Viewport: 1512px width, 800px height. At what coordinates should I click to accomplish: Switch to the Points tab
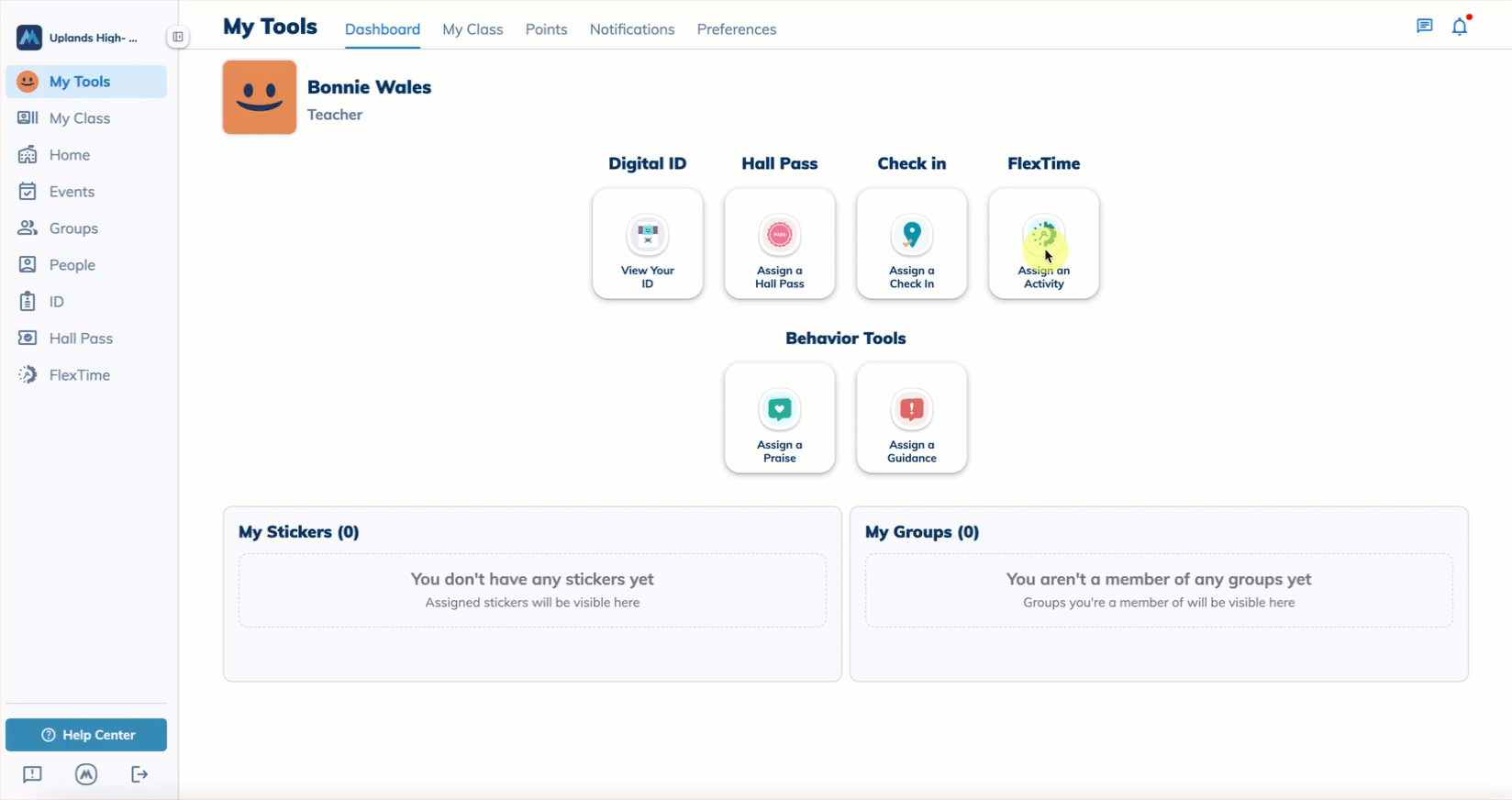click(x=546, y=29)
